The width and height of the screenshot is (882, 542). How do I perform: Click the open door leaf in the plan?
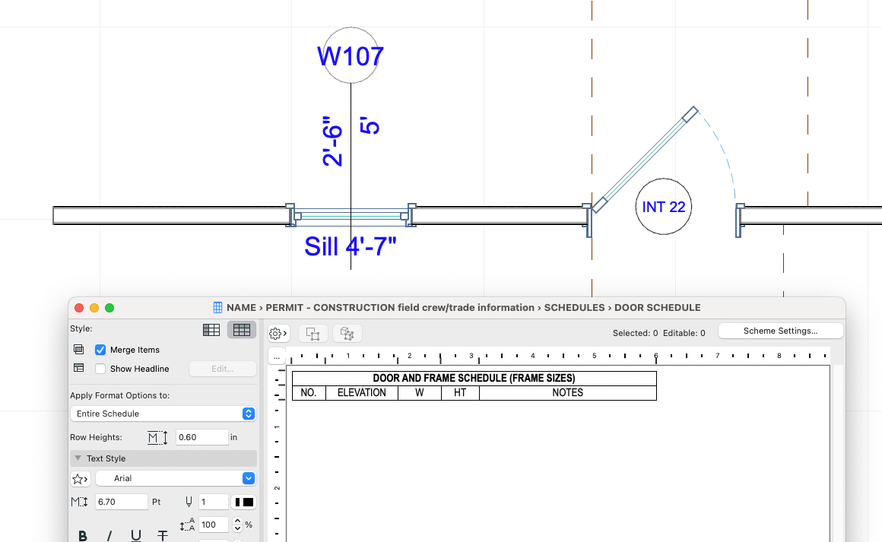point(646,160)
